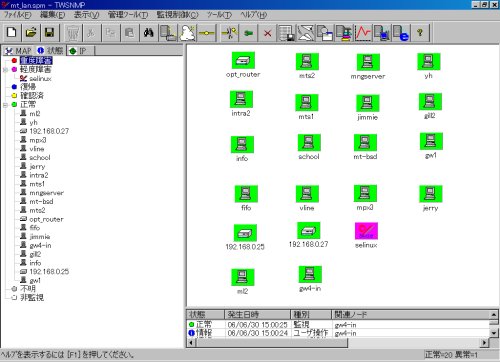Select the magenta selinux node icon
The image size is (500, 362).
click(366, 231)
